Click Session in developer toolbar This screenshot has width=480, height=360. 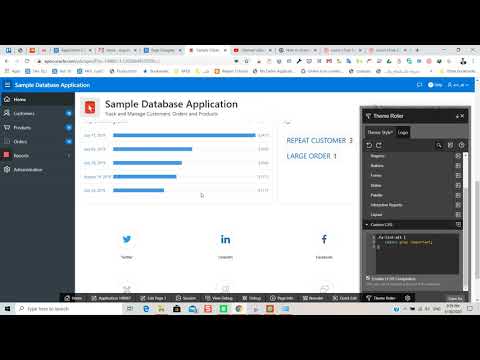186,298
